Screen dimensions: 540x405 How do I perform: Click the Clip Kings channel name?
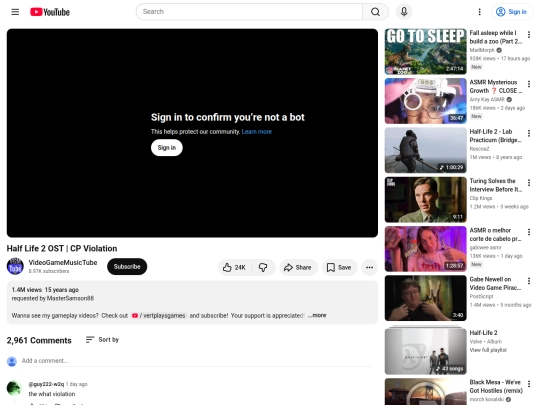click(x=481, y=198)
